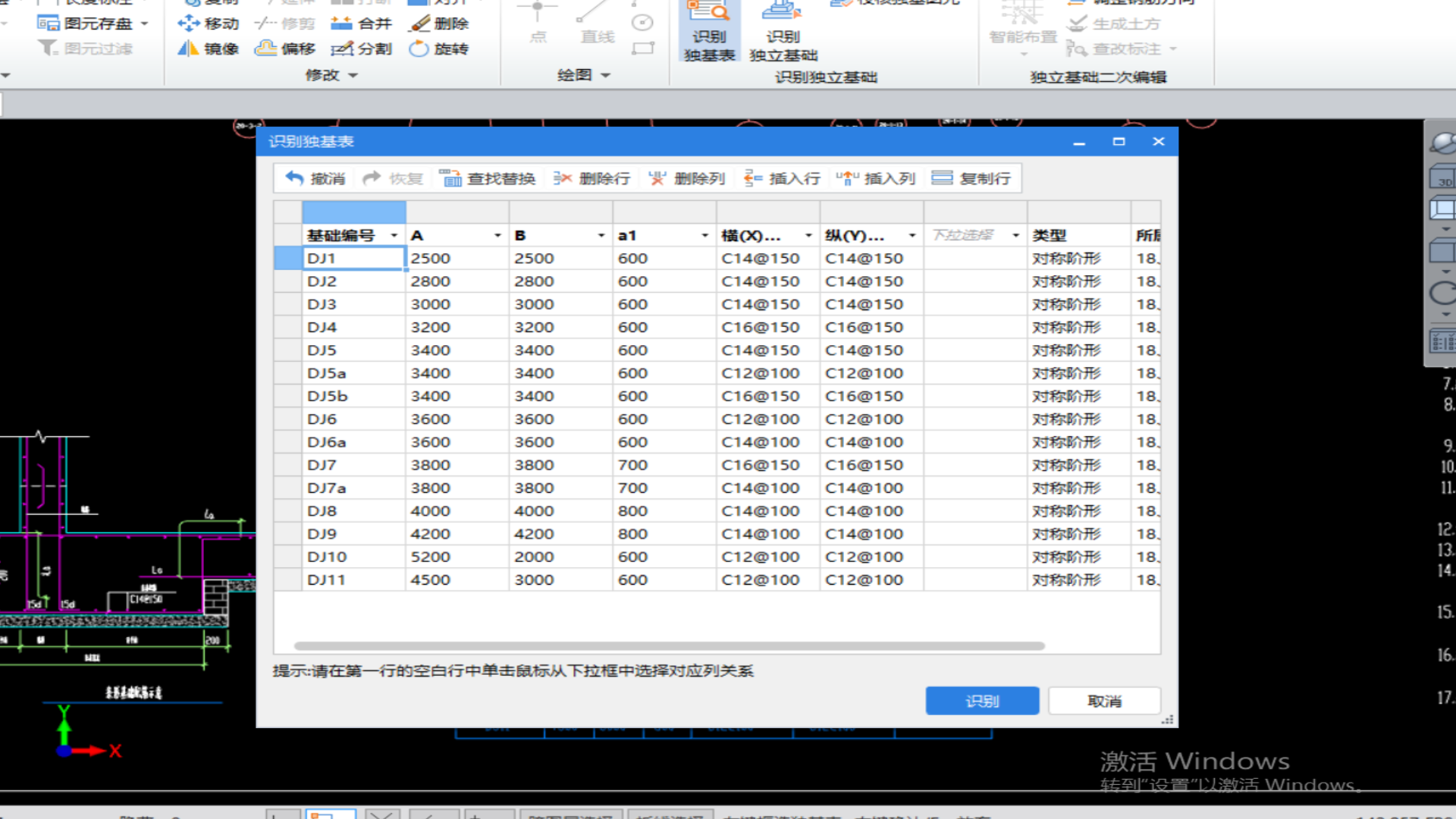Open the A column dropdown arrow
1456x819 pixels.
point(497,236)
